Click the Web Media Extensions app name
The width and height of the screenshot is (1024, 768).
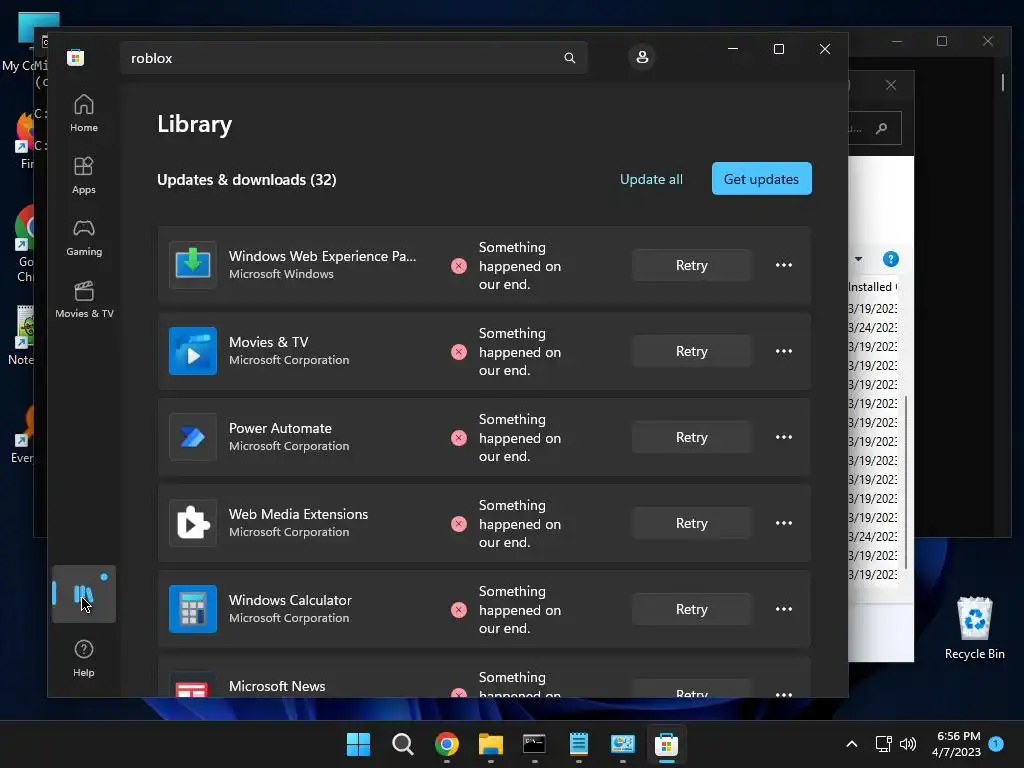298,514
